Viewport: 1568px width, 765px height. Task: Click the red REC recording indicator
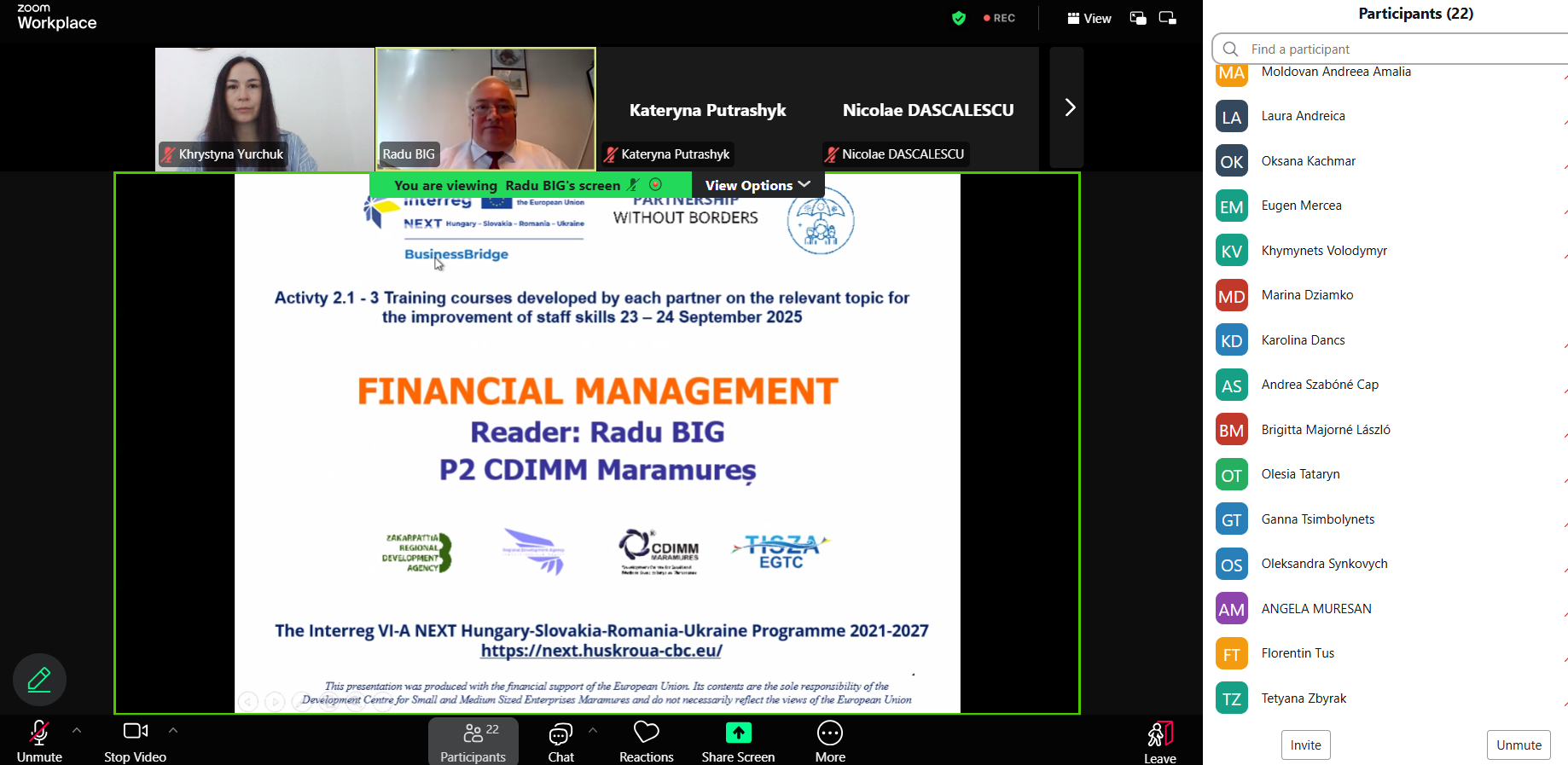[x=999, y=18]
